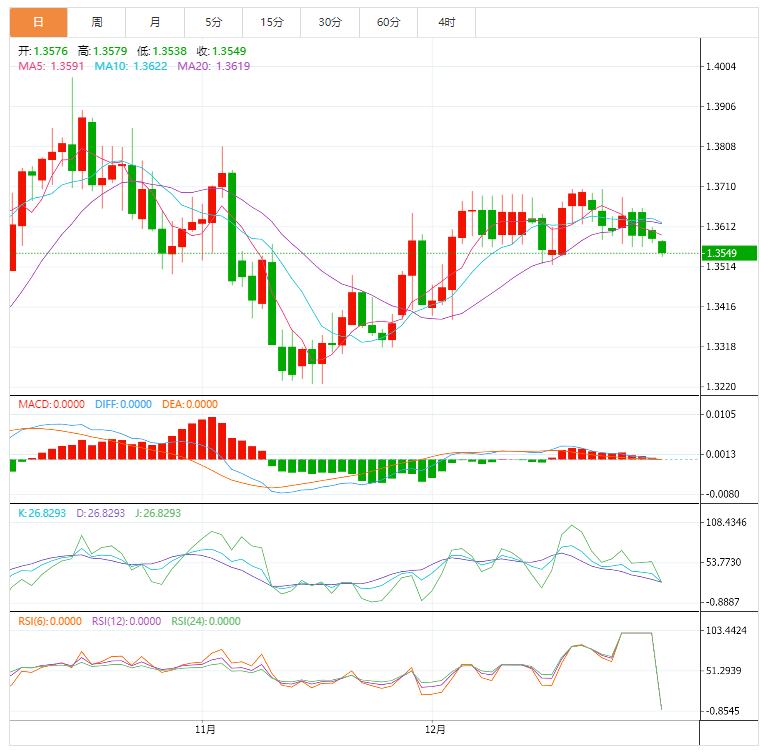The height and width of the screenshot is (753, 761).
Task: Click the RSI(12): 0.0000 label
Action: (x=126, y=622)
